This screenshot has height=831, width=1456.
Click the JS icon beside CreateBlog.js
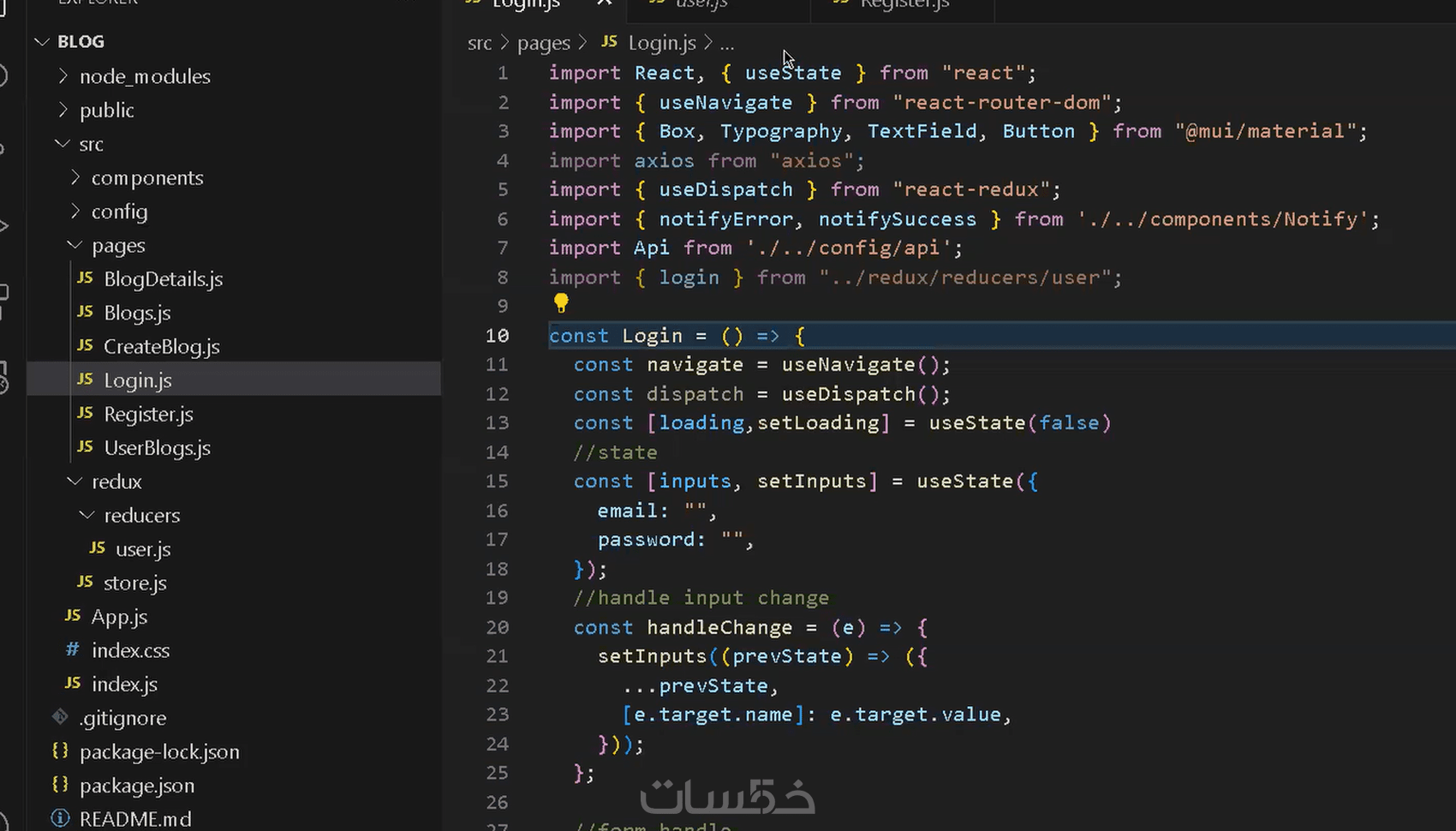pyautogui.click(x=85, y=345)
